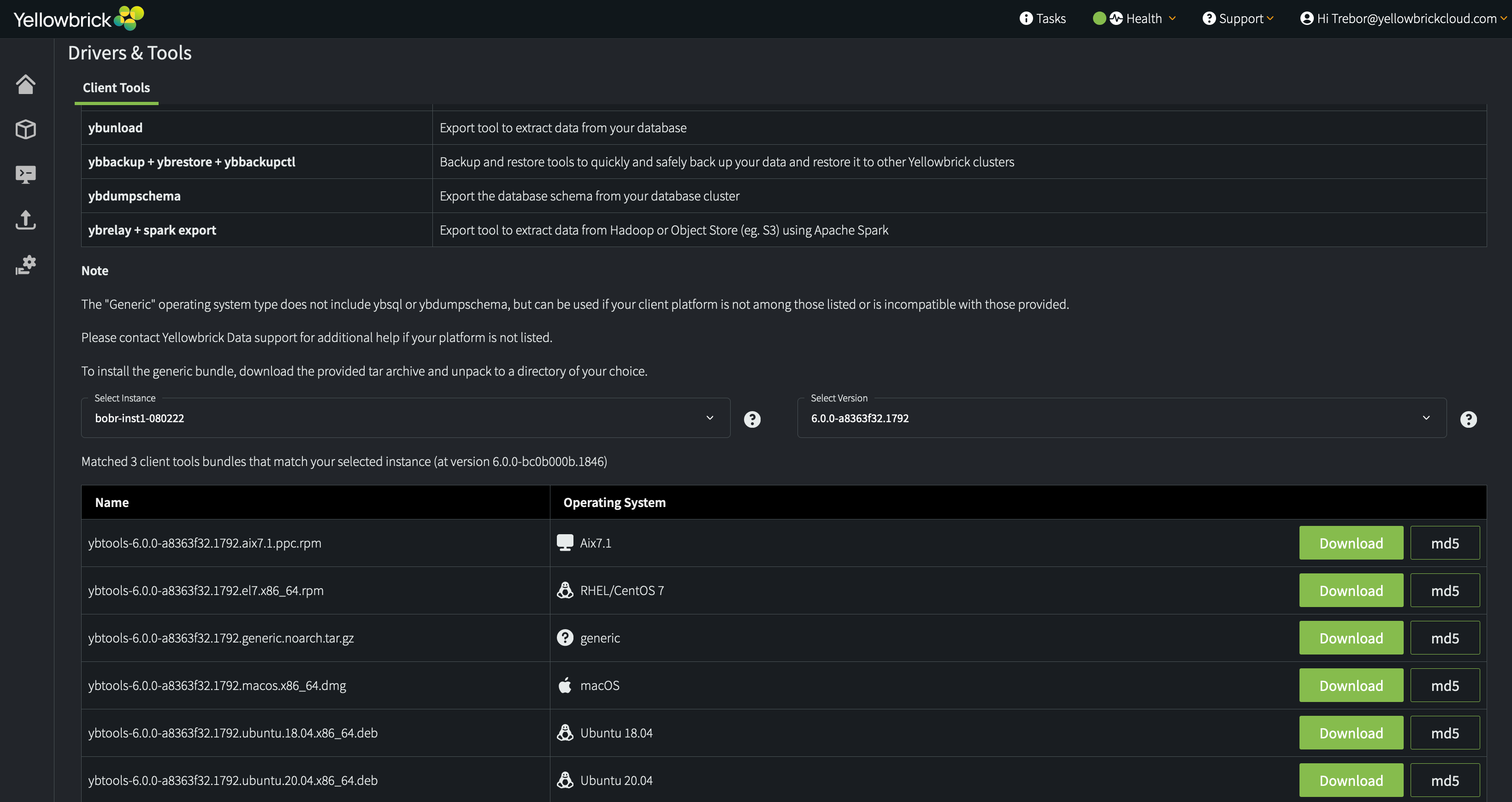Open the cube icon in sidebar
This screenshot has width=1512, height=802.
26,129
